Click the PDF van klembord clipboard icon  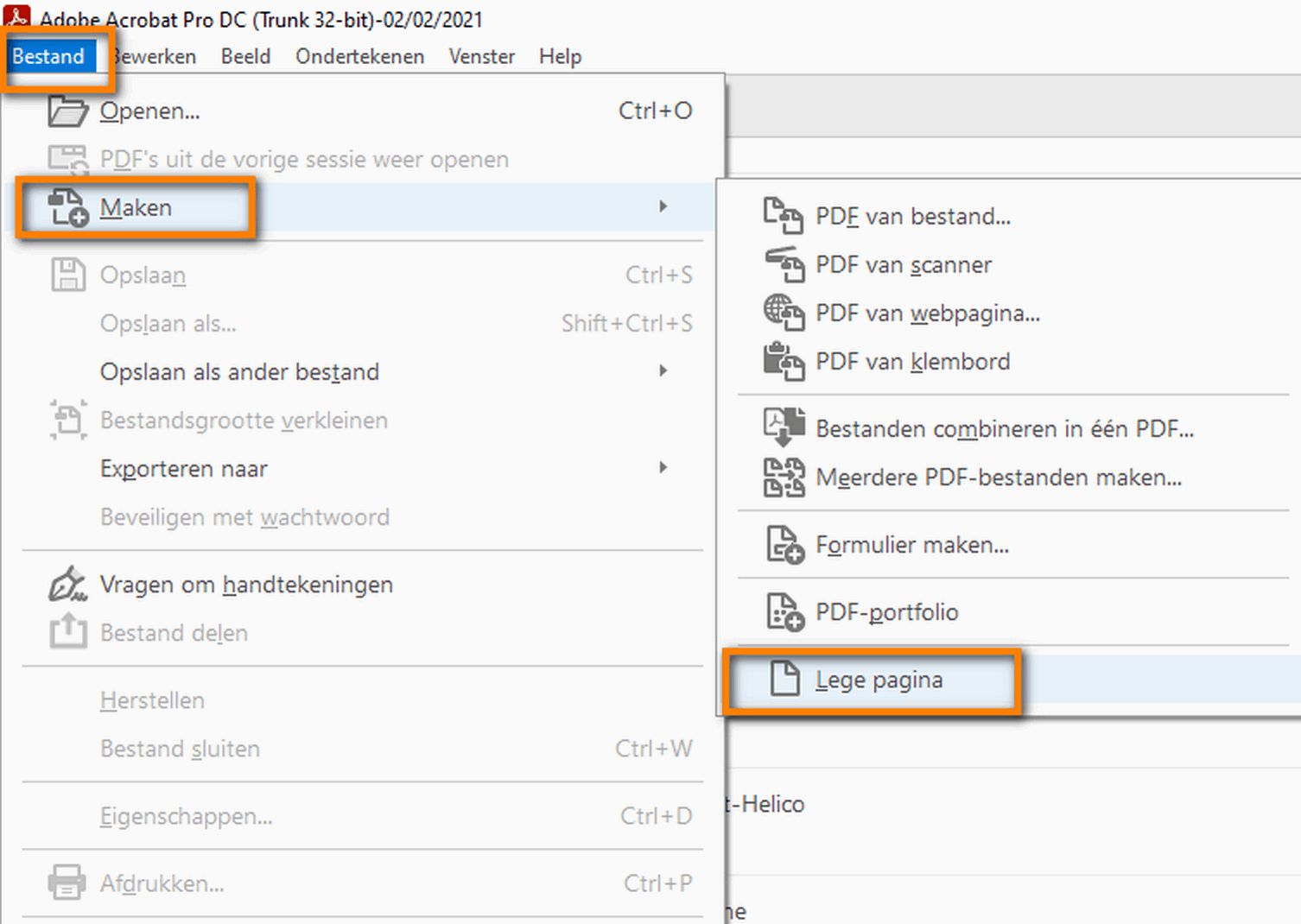(783, 362)
